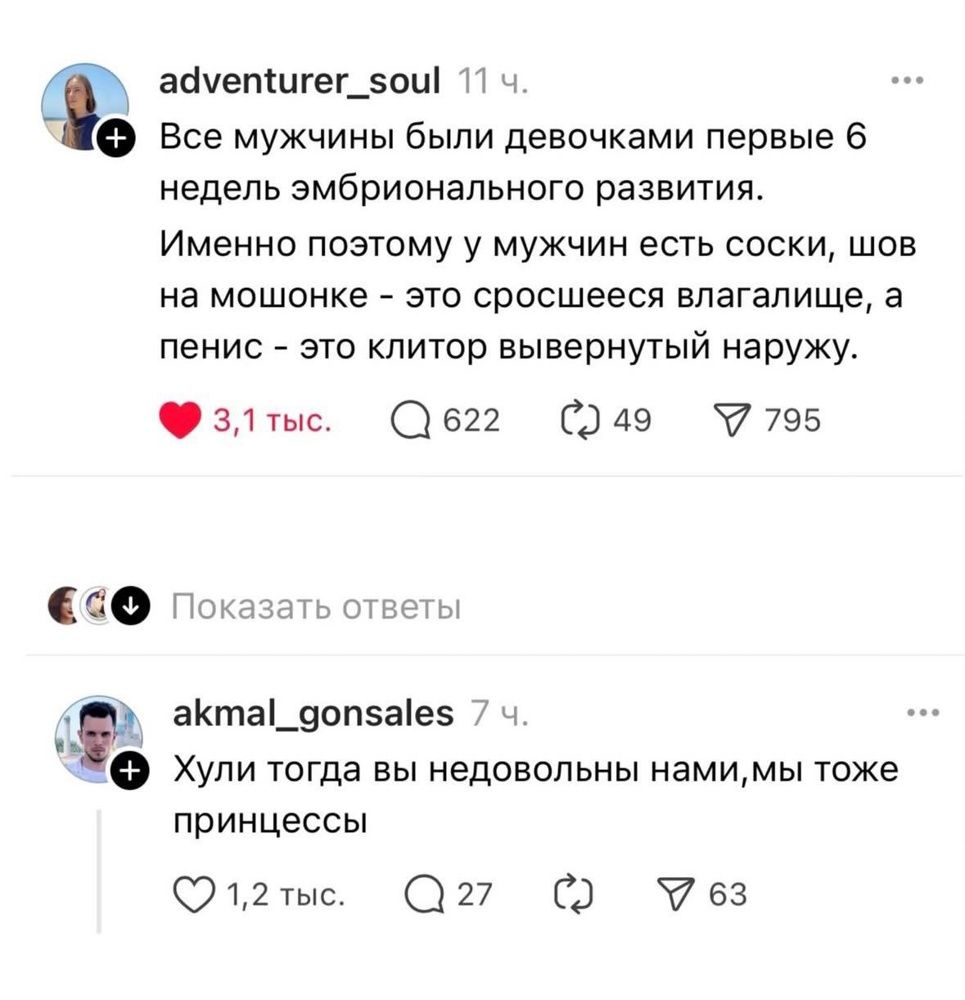Open the 3,1 тыс. likes count
This screenshot has width=965, height=1000.
(x=272, y=422)
